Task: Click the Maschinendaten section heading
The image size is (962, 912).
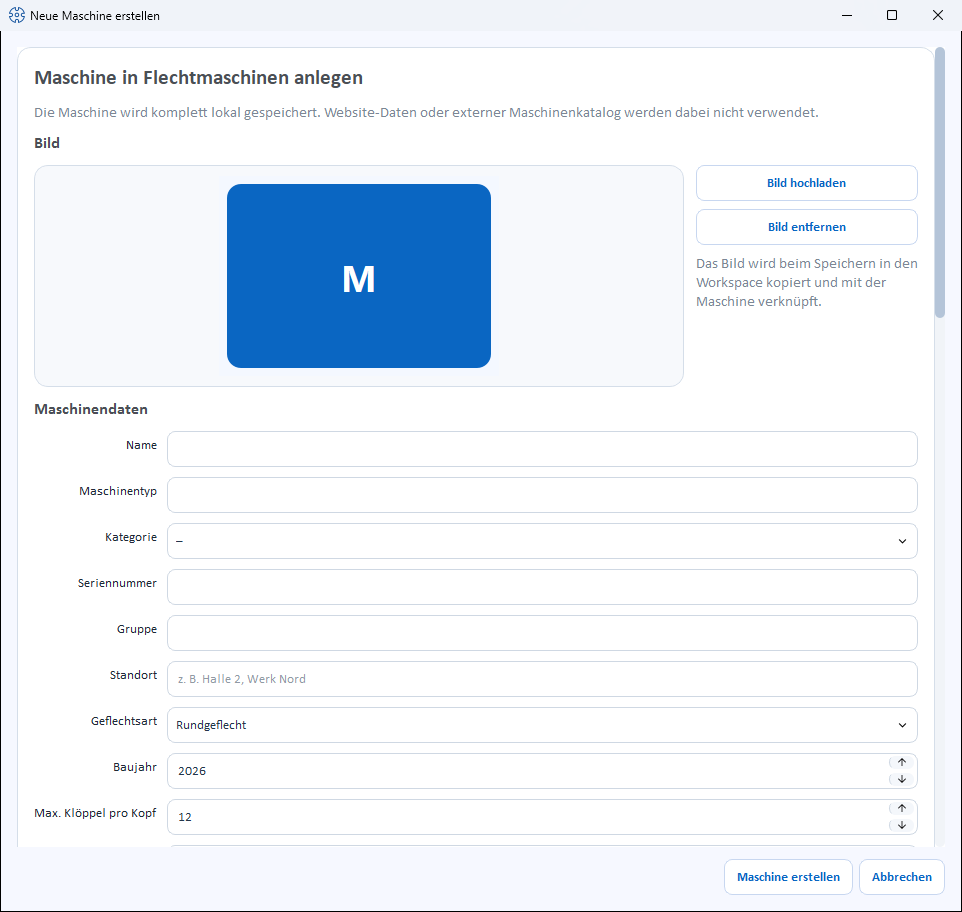Action: 91,409
